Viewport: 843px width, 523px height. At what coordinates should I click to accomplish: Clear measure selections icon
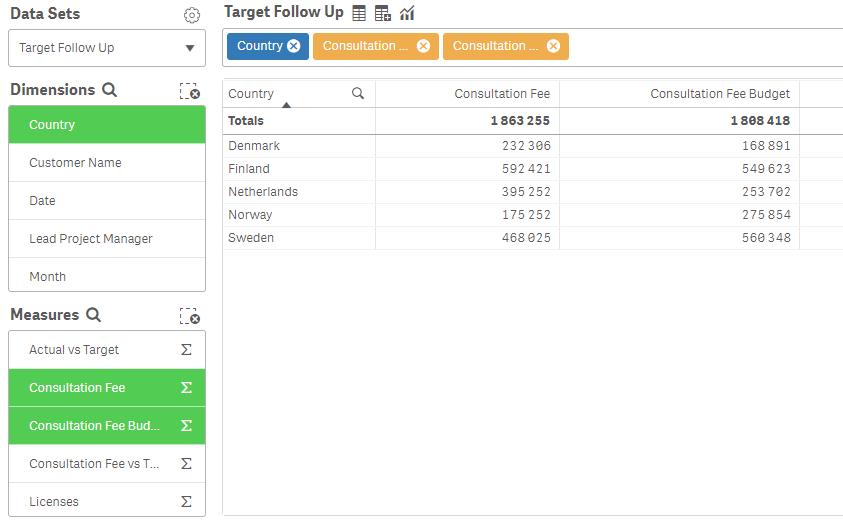point(190,316)
